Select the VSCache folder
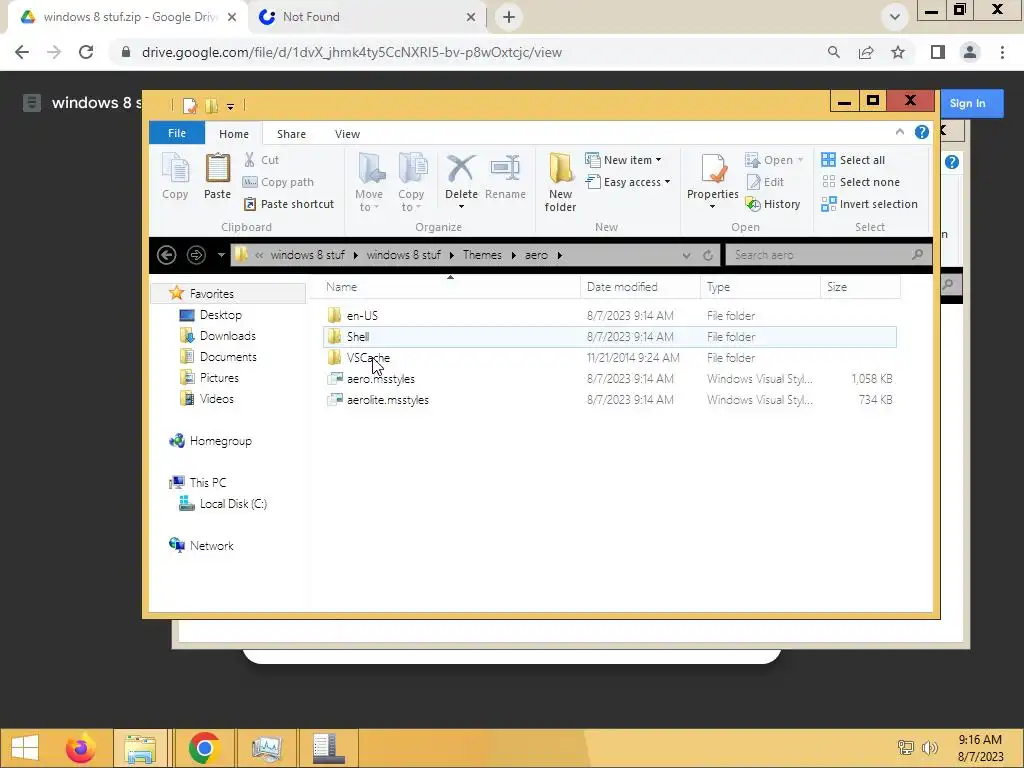 609,357
